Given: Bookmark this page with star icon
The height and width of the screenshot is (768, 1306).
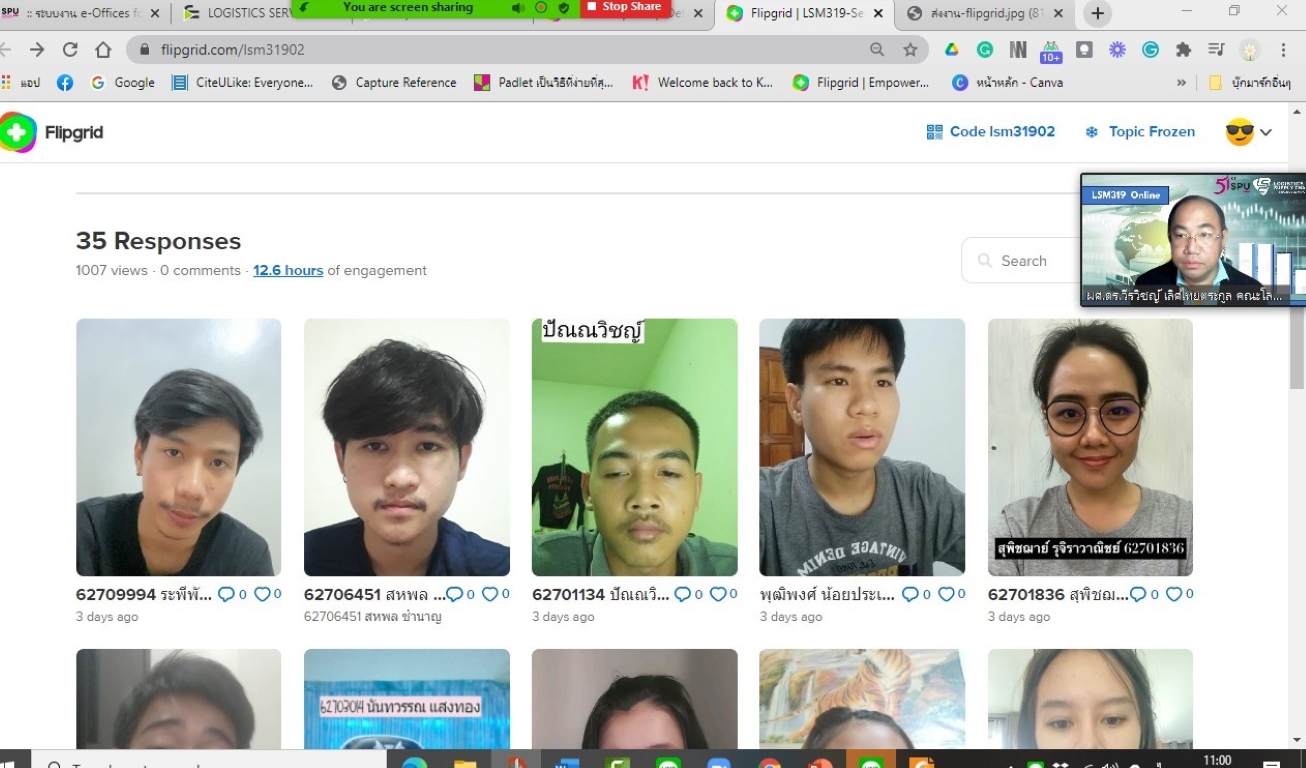Looking at the screenshot, I should pyautogui.click(x=910, y=50).
